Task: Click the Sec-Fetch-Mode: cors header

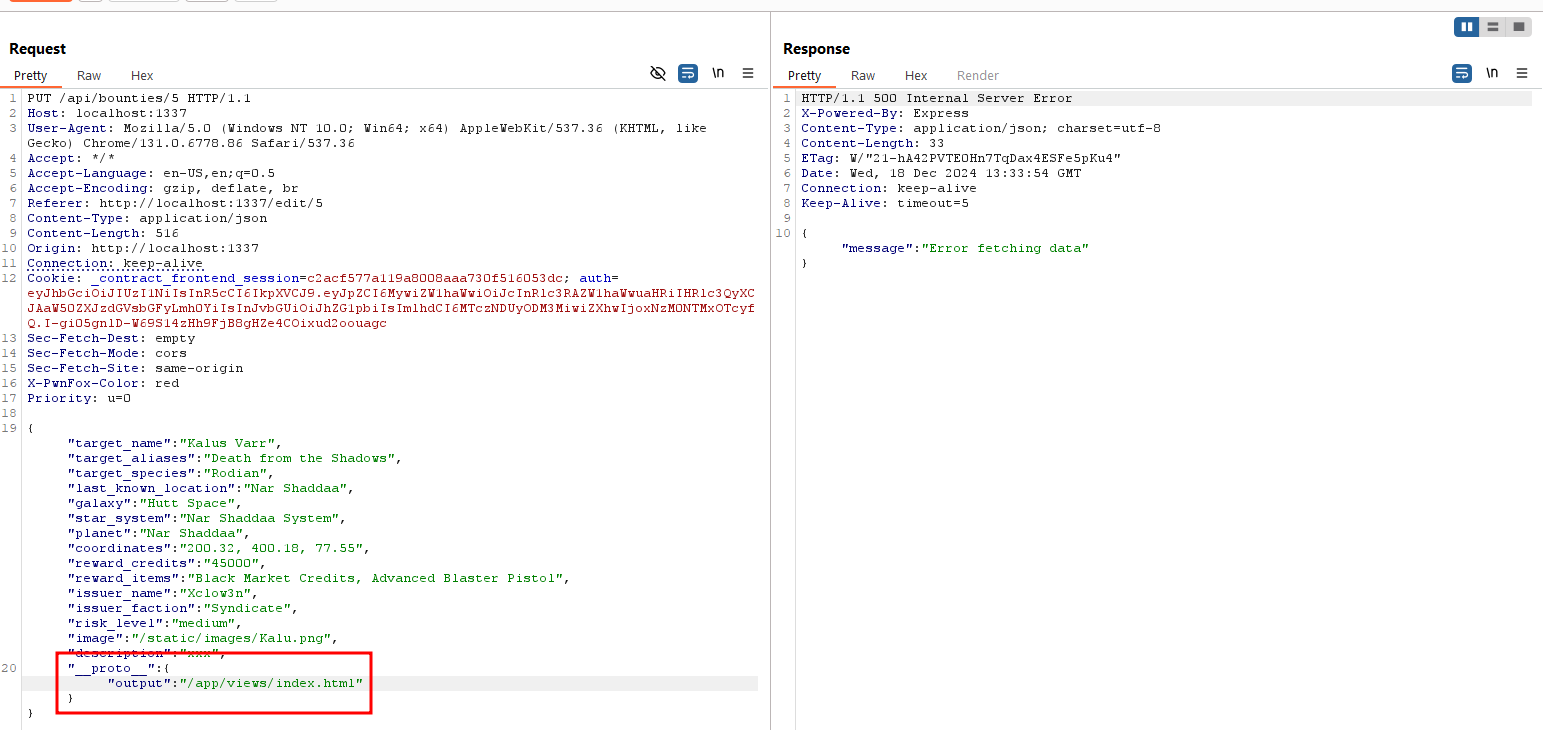Action: pyautogui.click(x=107, y=353)
